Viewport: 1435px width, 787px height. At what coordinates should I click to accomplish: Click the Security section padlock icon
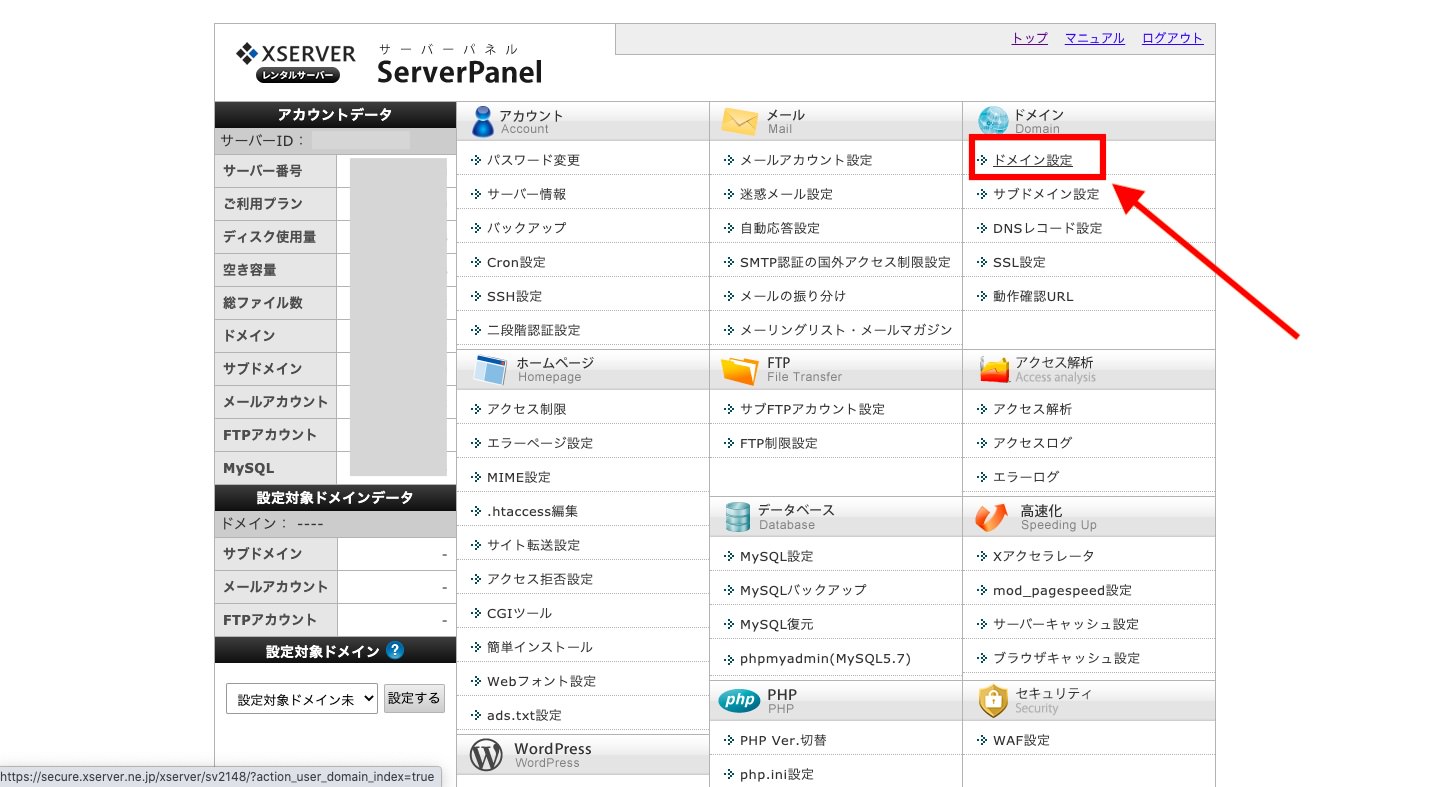992,700
